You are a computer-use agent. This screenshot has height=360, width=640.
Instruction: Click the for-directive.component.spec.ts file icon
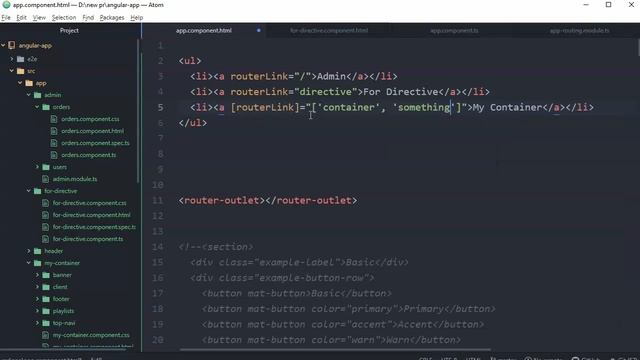tap(45, 227)
